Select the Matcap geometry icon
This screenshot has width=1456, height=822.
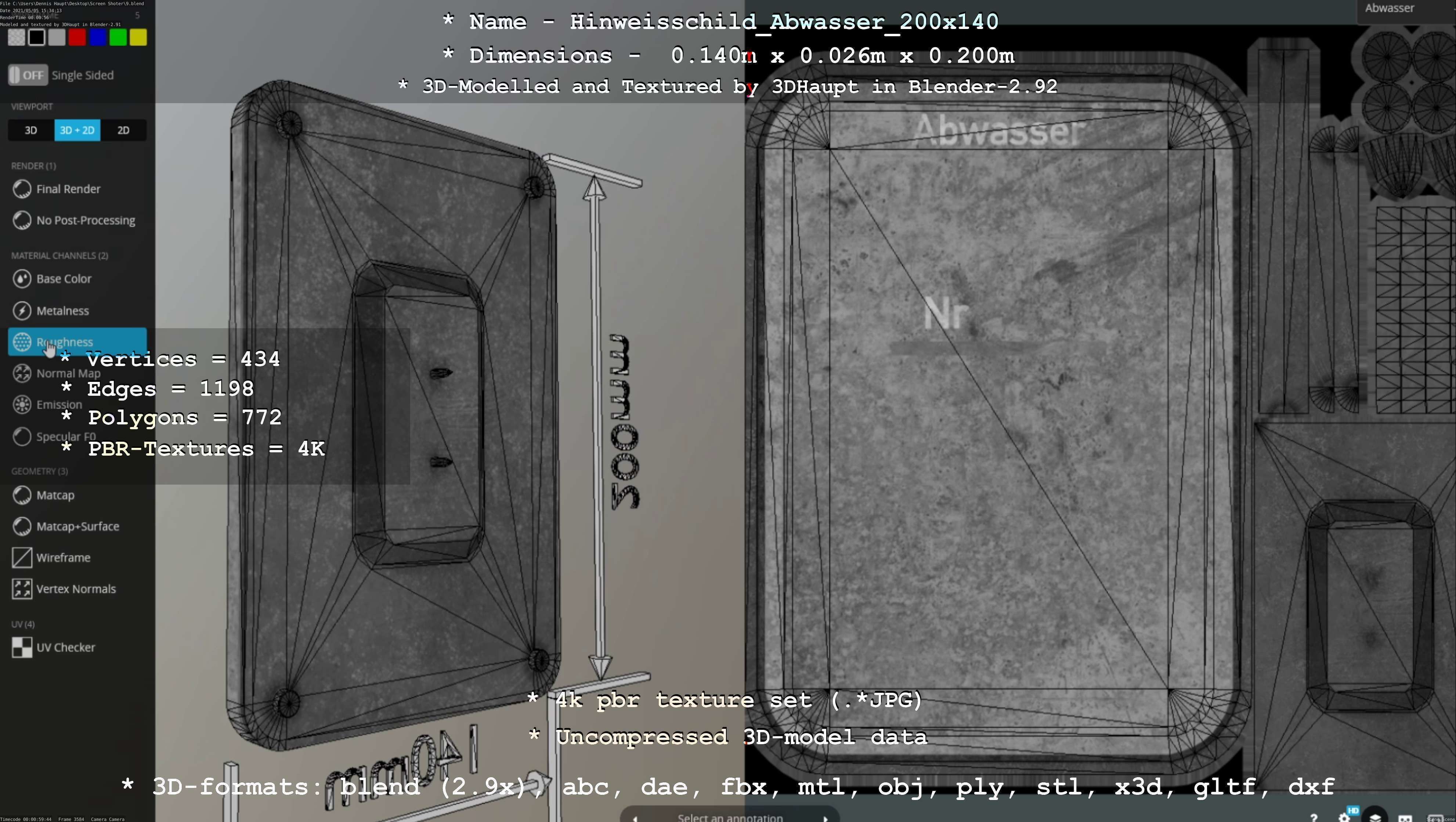[x=22, y=495]
